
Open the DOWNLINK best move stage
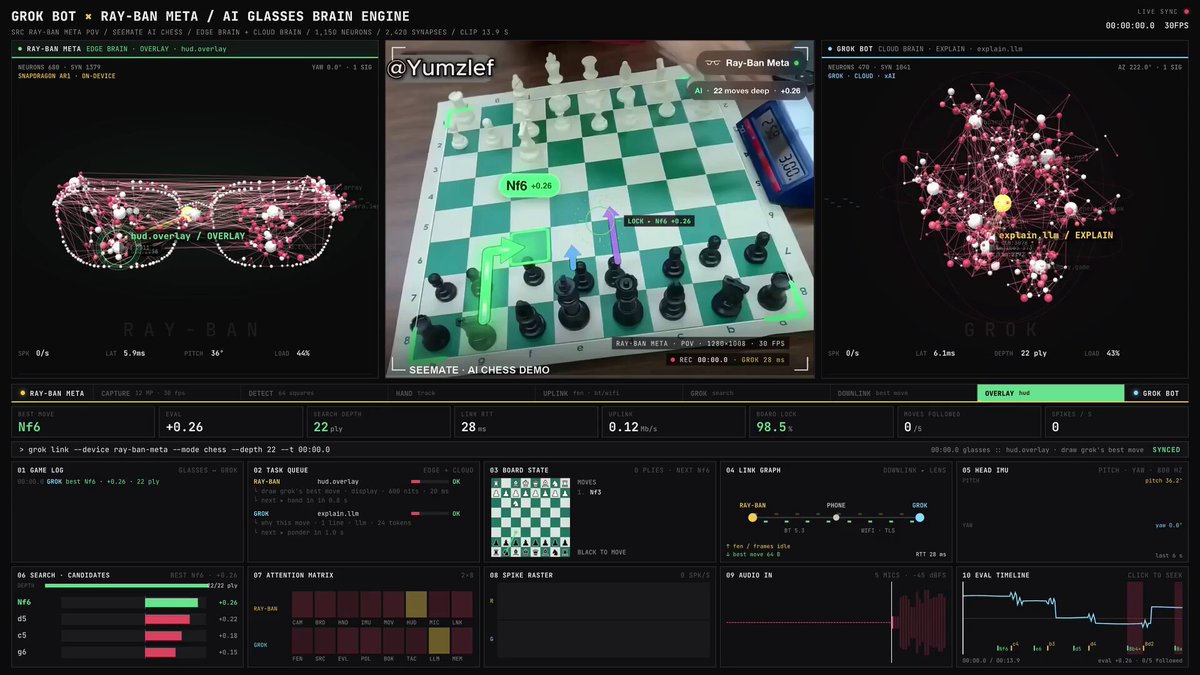(902, 393)
